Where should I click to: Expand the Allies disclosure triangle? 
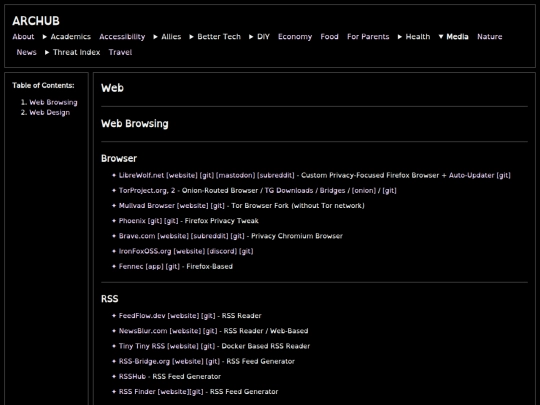point(155,37)
